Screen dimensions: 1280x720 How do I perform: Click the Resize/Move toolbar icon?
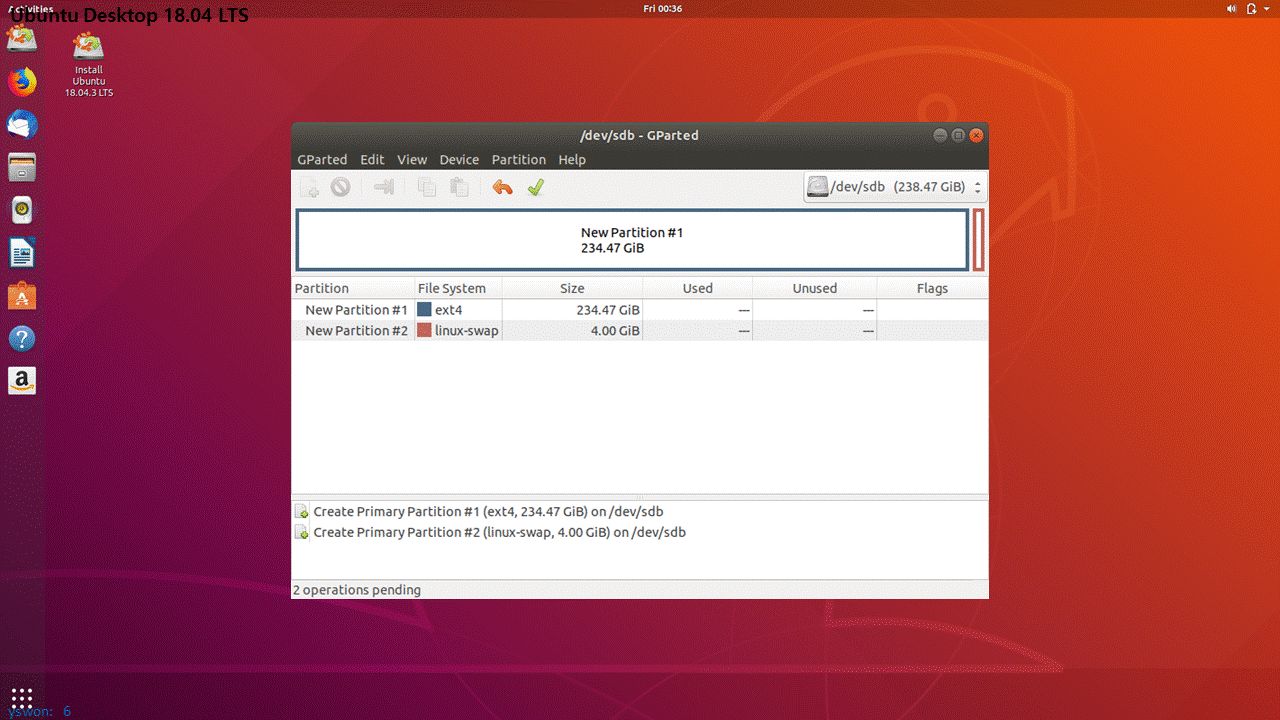click(x=383, y=187)
